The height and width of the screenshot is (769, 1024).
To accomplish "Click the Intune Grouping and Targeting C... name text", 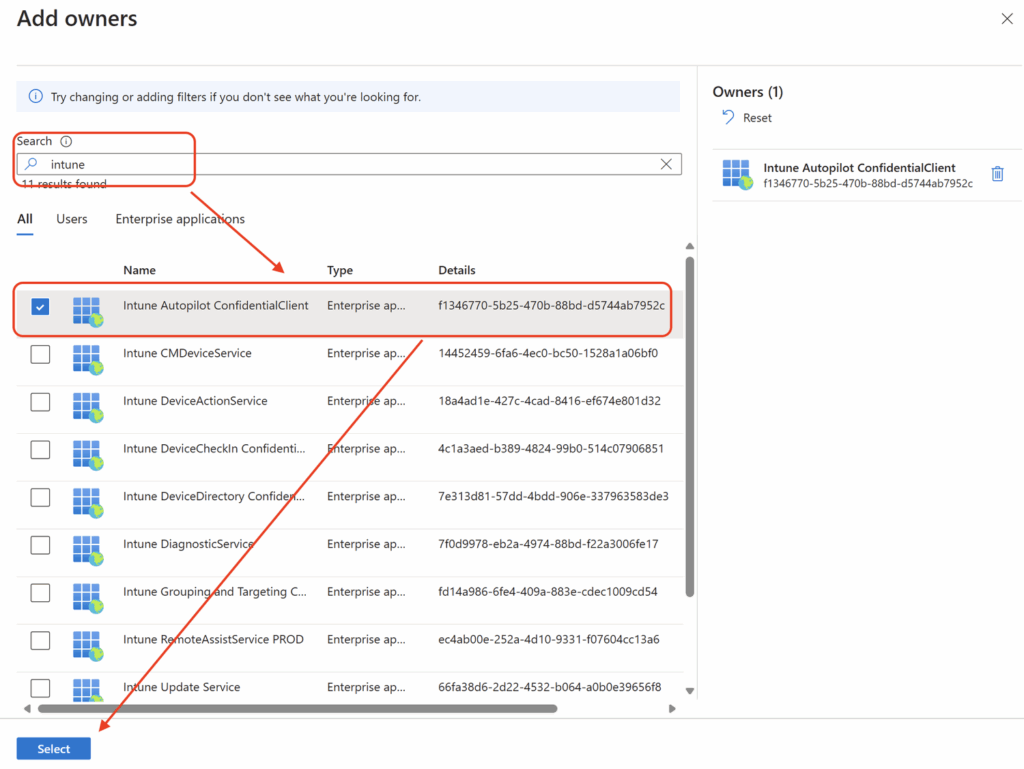I will coord(215,591).
